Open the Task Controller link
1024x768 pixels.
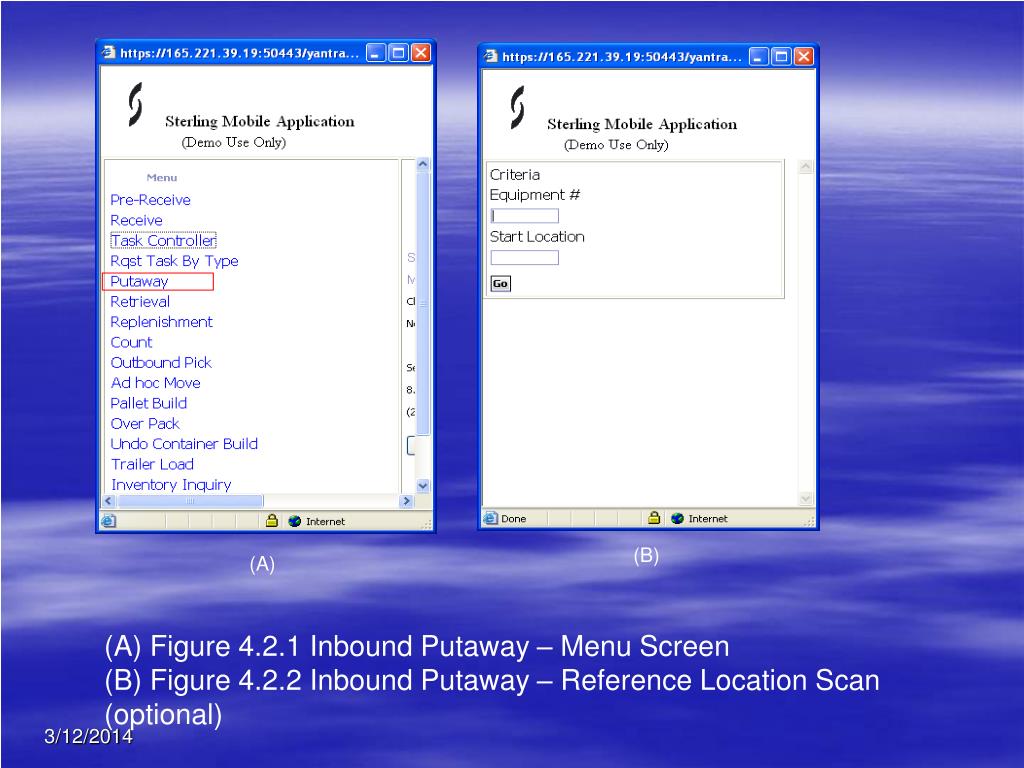coord(163,240)
